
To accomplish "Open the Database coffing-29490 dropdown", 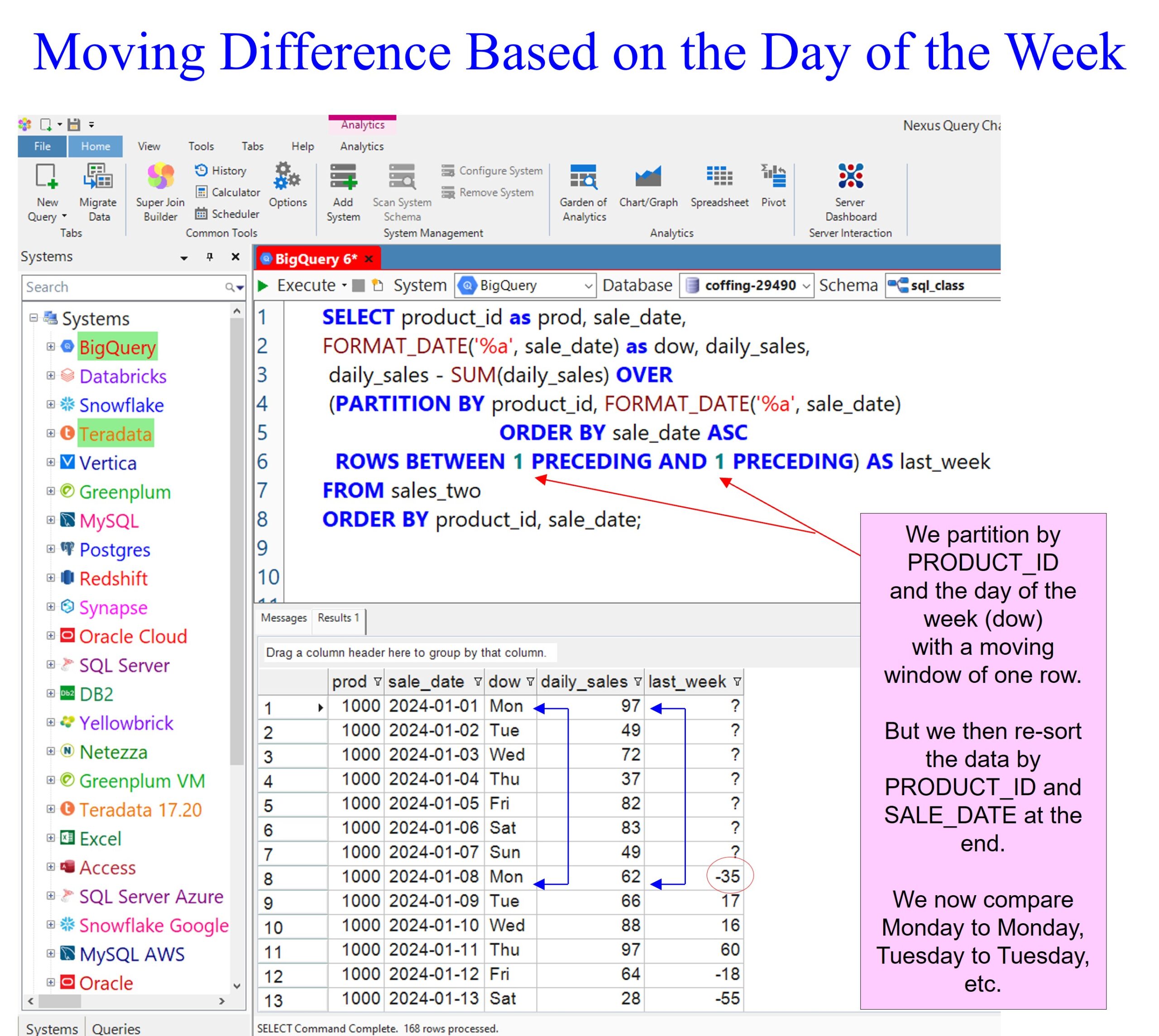I will pyautogui.click(x=806, y=286).
